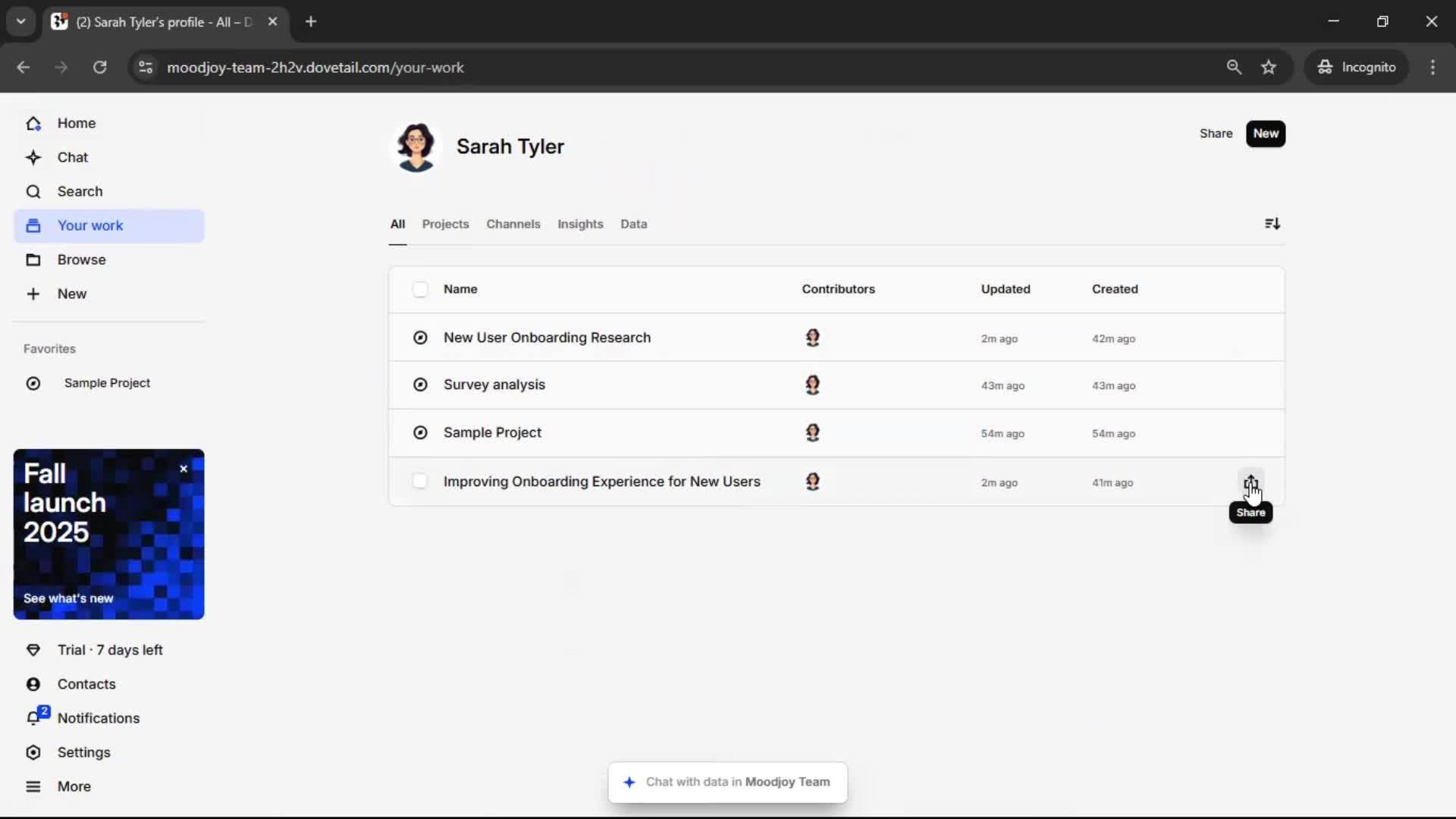Switch to the Projects tab

445,224
